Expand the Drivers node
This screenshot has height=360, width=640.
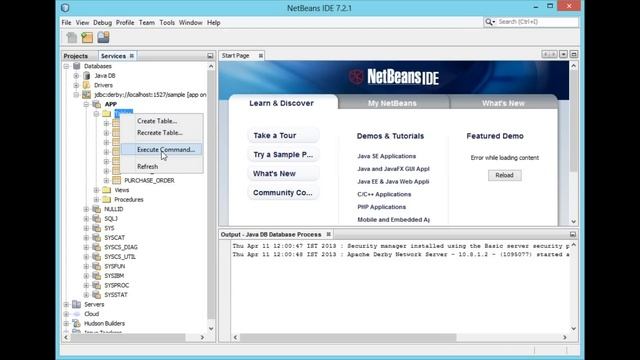tap(76, 85)
